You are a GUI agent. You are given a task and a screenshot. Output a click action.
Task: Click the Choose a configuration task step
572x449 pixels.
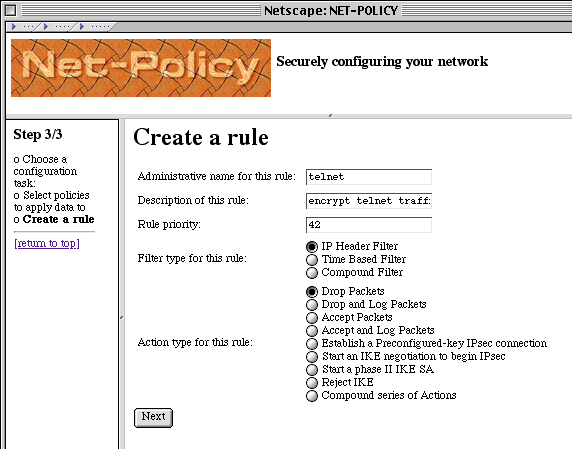(x=45, y=171)
